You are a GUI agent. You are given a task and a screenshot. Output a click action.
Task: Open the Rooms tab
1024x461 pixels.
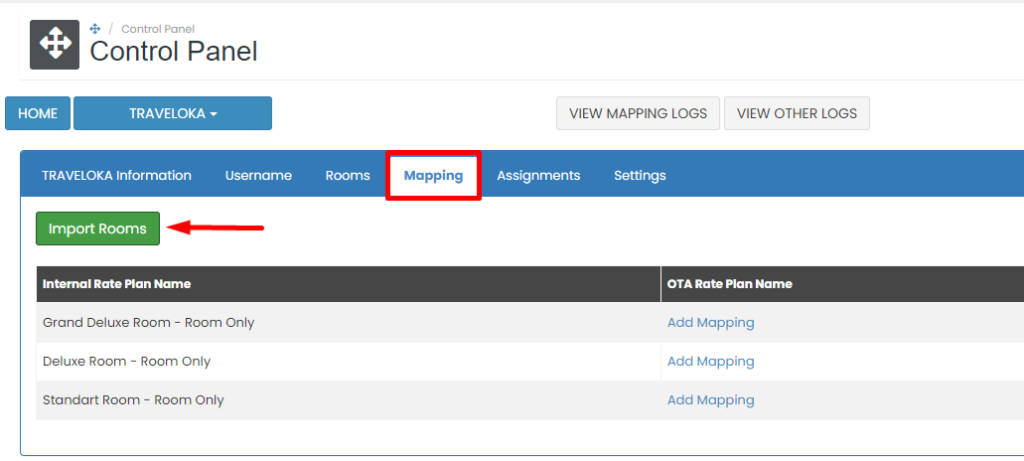point(348,176)
